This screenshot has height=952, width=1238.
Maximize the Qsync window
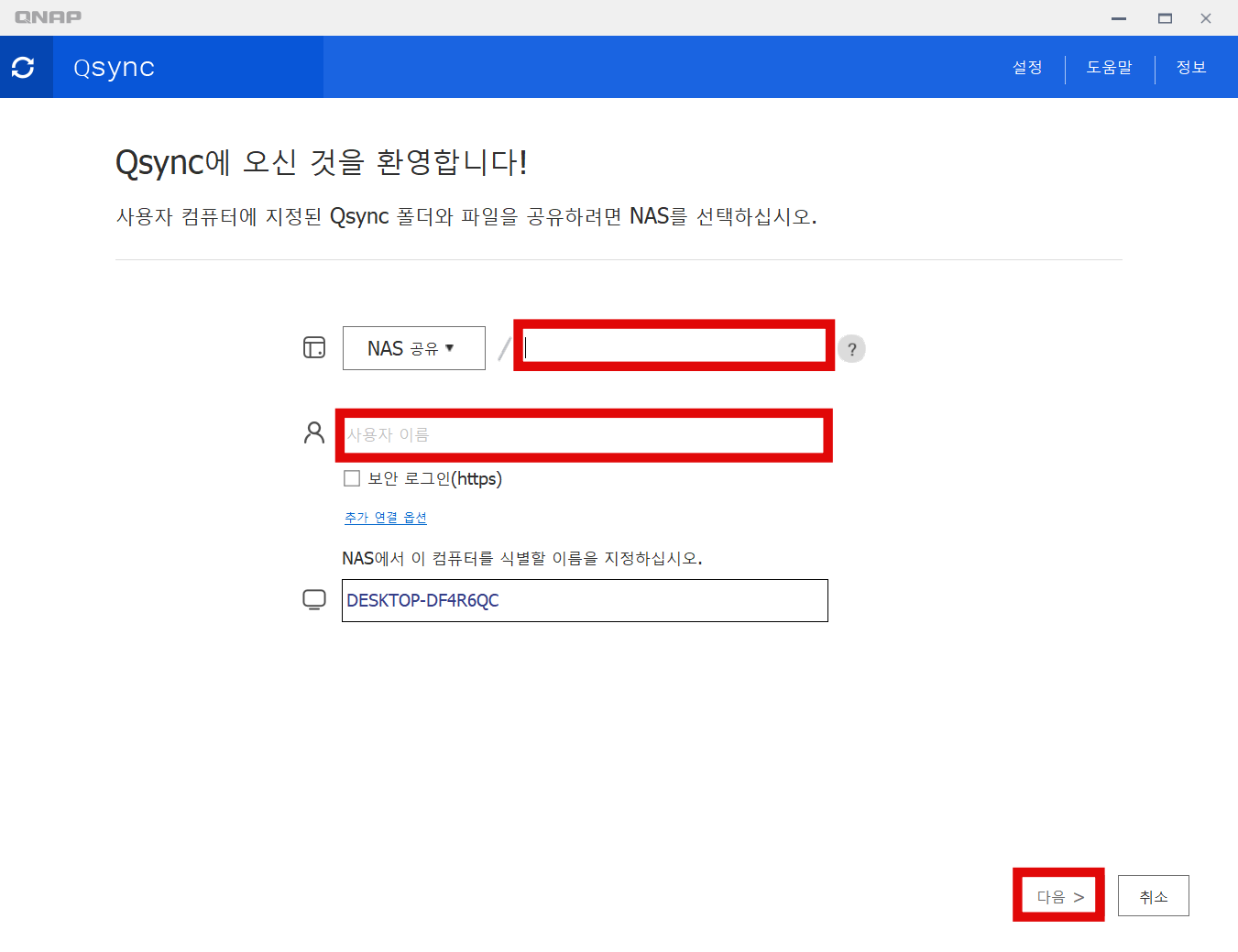click(1165, 18)
